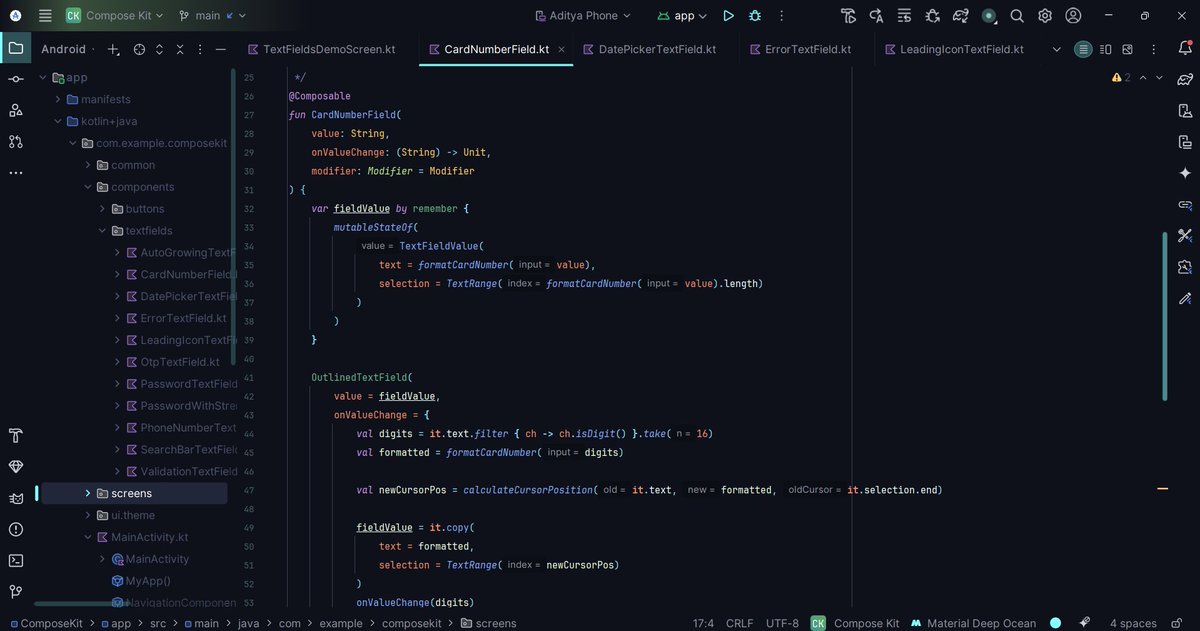The width and height of the screenshot is (1200, 631).
Task: Click Material Deep Ocean theme switcher
Action: [973, 623]
